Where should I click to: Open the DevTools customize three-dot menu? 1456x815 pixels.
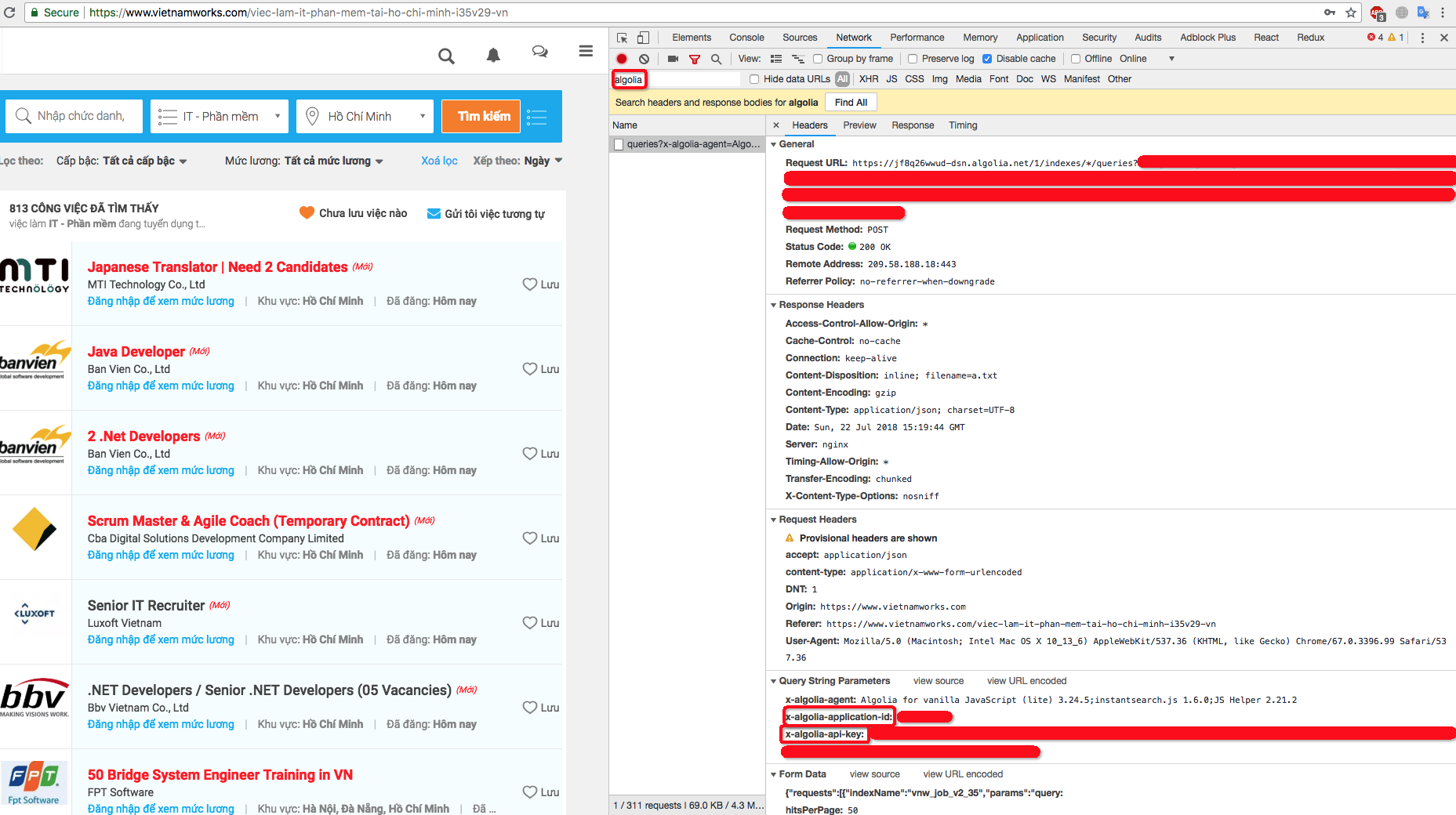1422,38
